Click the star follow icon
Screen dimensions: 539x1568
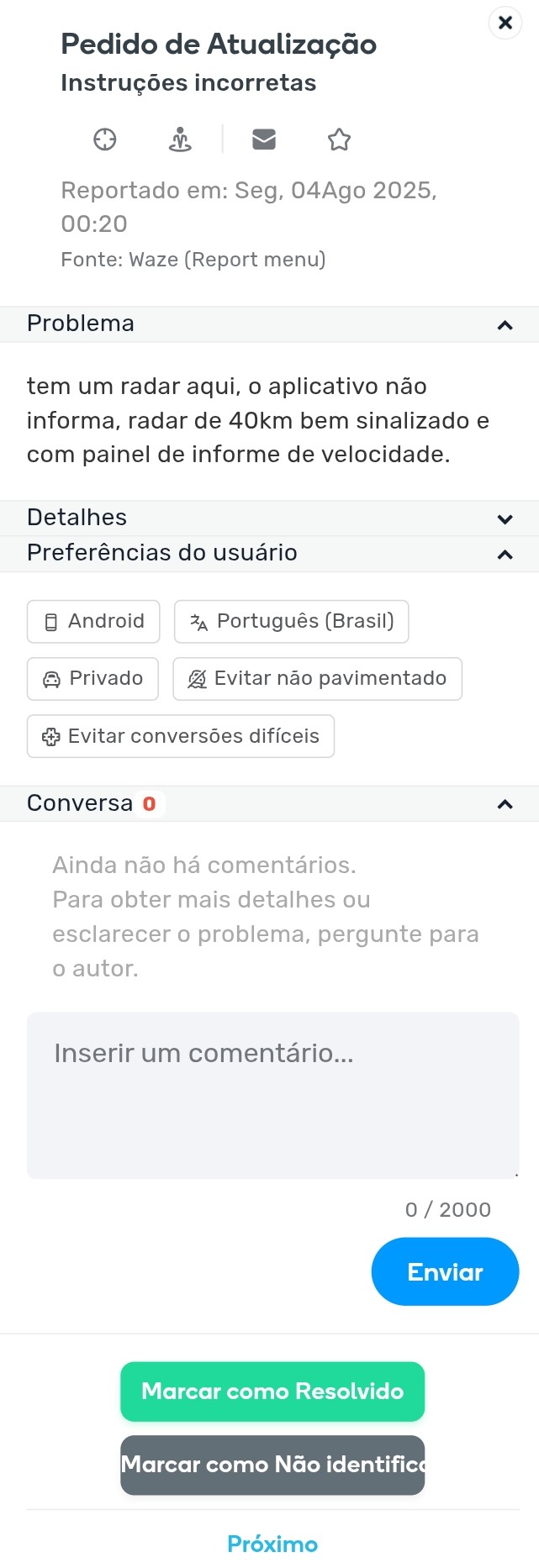(339, 139)
